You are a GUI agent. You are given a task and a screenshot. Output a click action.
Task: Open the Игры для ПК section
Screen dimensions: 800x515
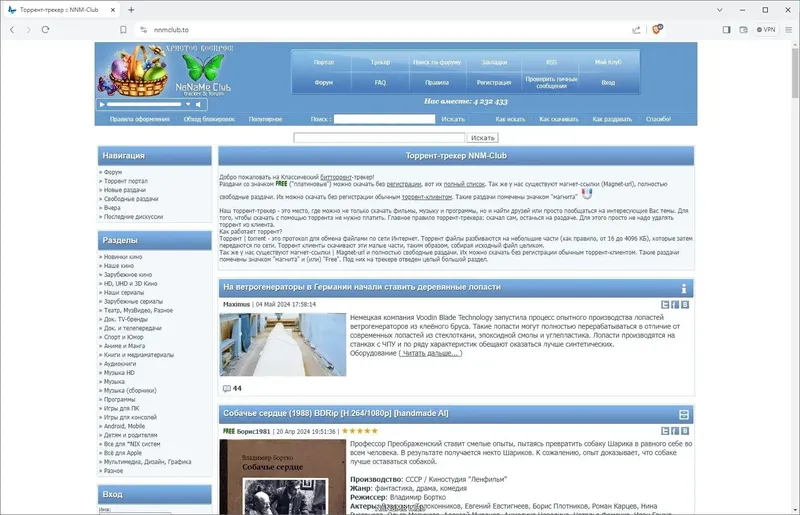(121, 408)
